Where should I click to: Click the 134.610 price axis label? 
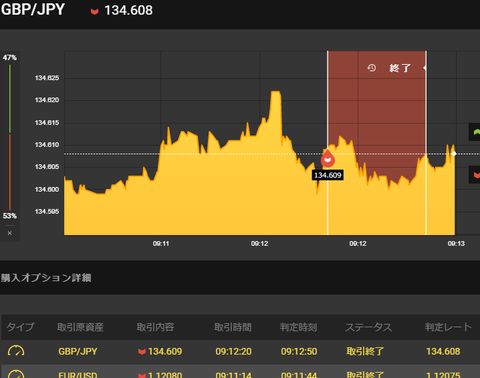coord(47,145)
